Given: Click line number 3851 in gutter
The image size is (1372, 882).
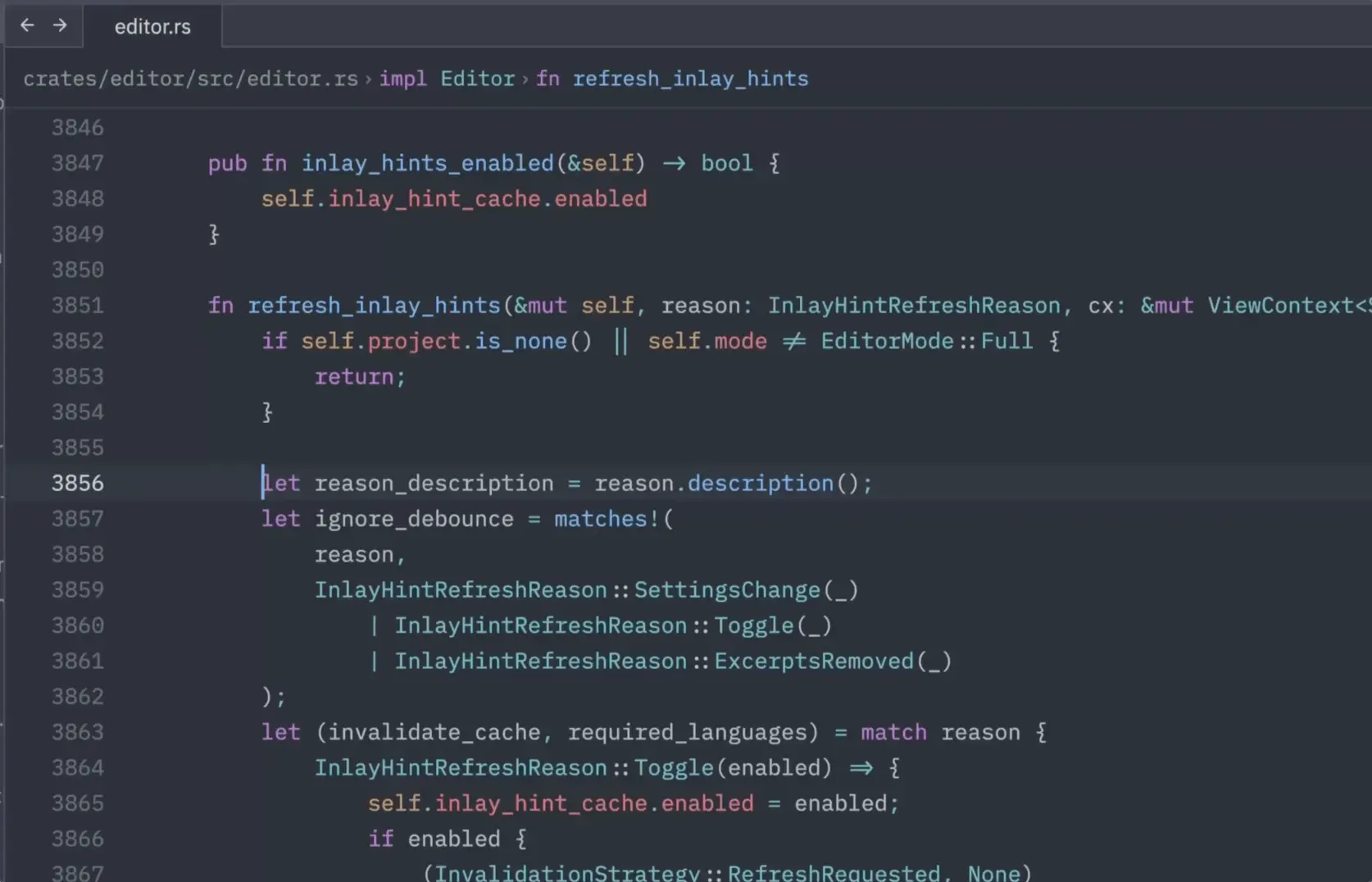Looking at the screenshot, I should pos(78,306).
